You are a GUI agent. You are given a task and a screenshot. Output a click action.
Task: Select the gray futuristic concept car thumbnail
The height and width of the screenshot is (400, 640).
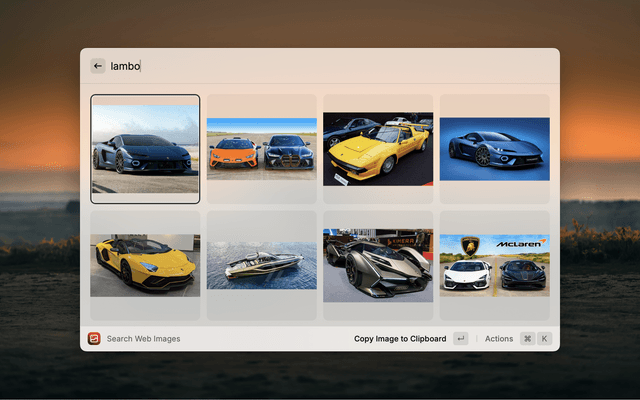[378, 265]
